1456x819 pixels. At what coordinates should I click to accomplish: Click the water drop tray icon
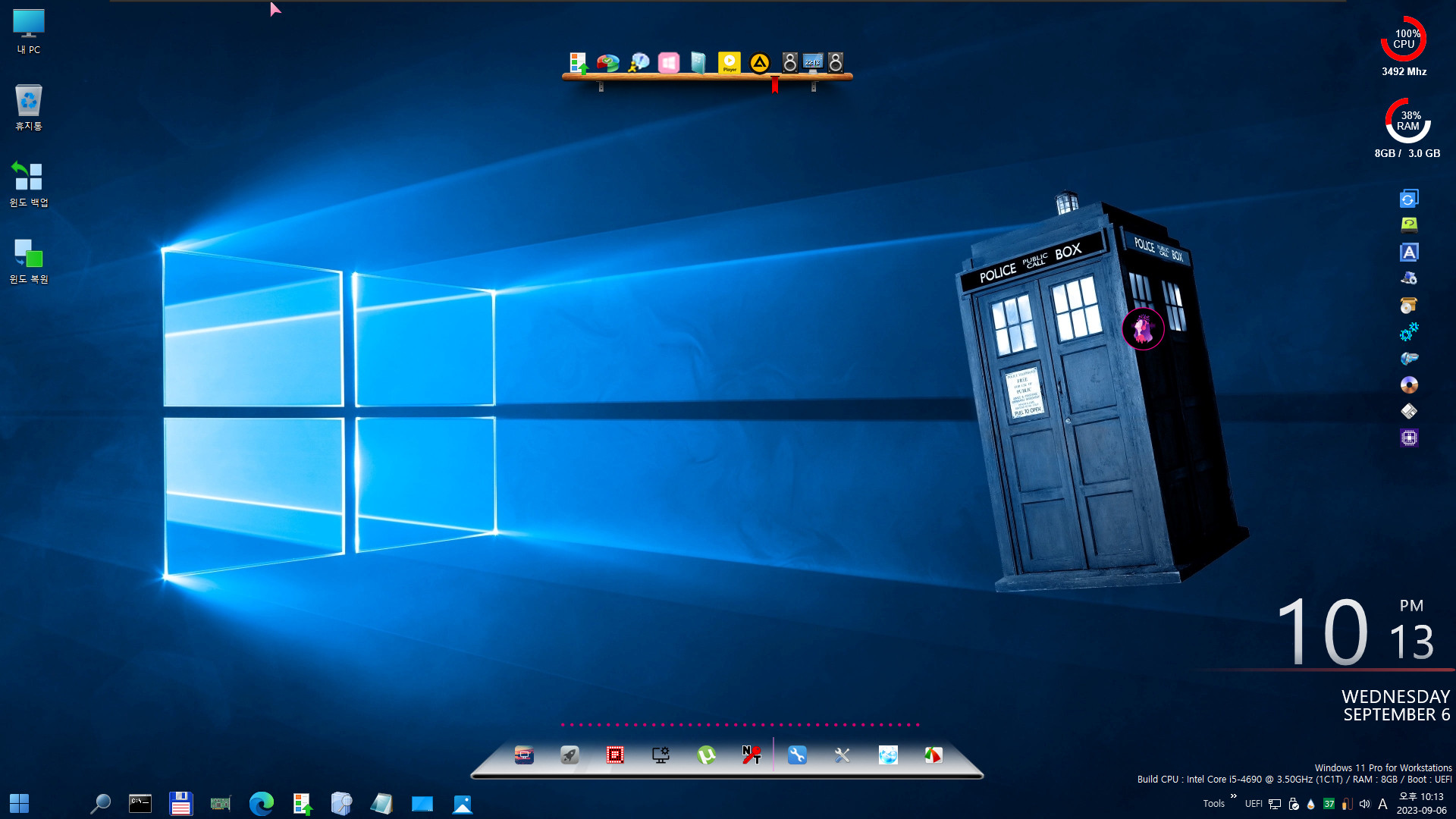1311,804
